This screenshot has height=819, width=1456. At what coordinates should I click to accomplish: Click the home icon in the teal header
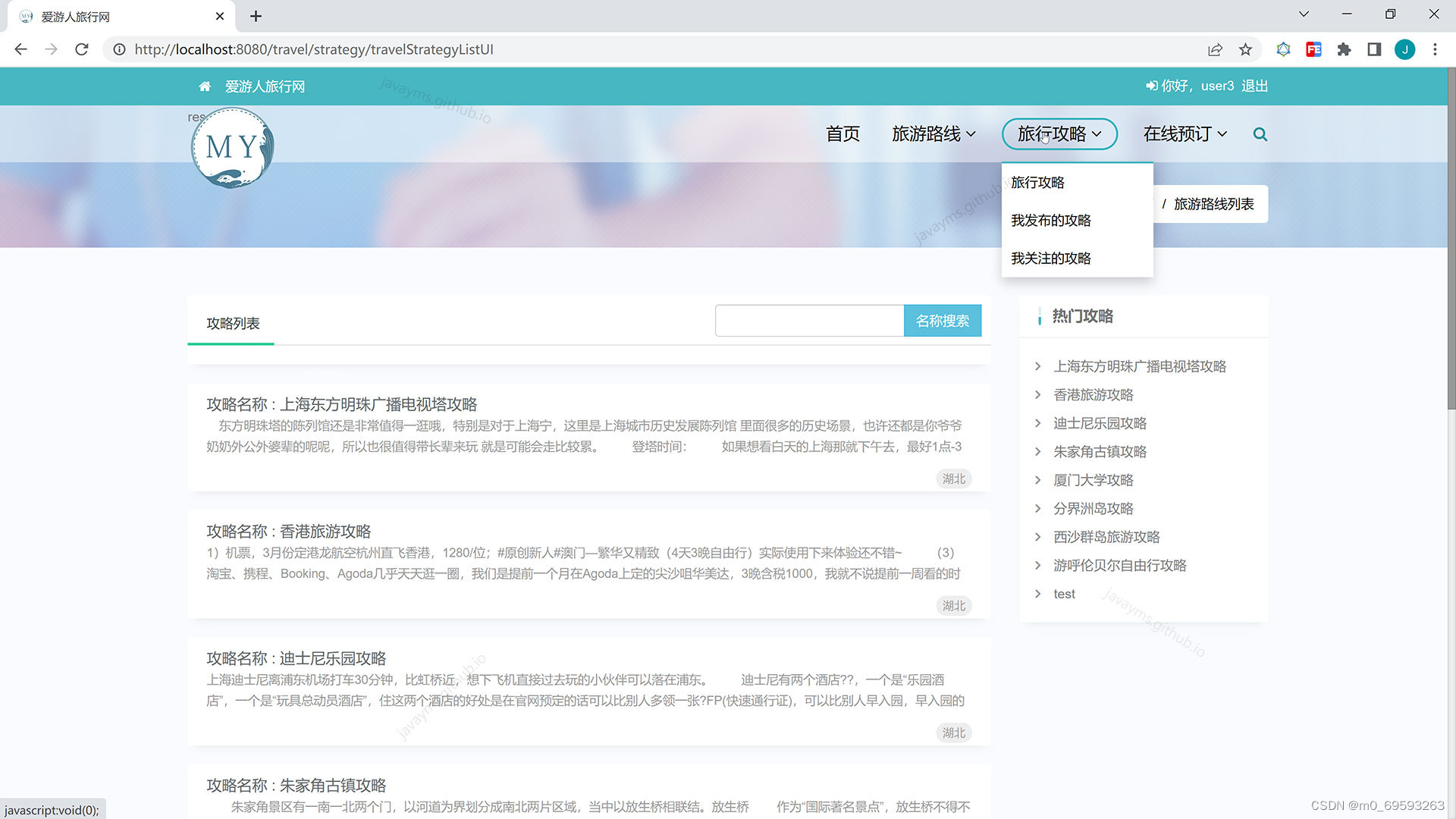205,86
